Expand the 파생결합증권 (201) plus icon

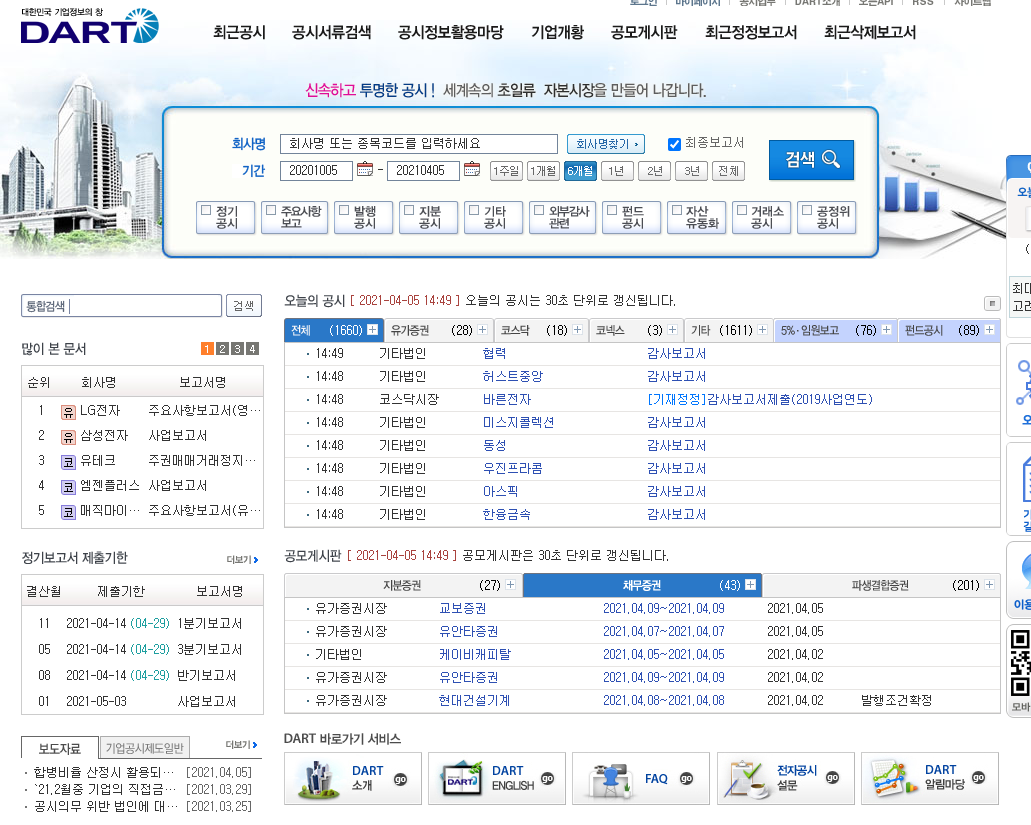coord(989,584)
